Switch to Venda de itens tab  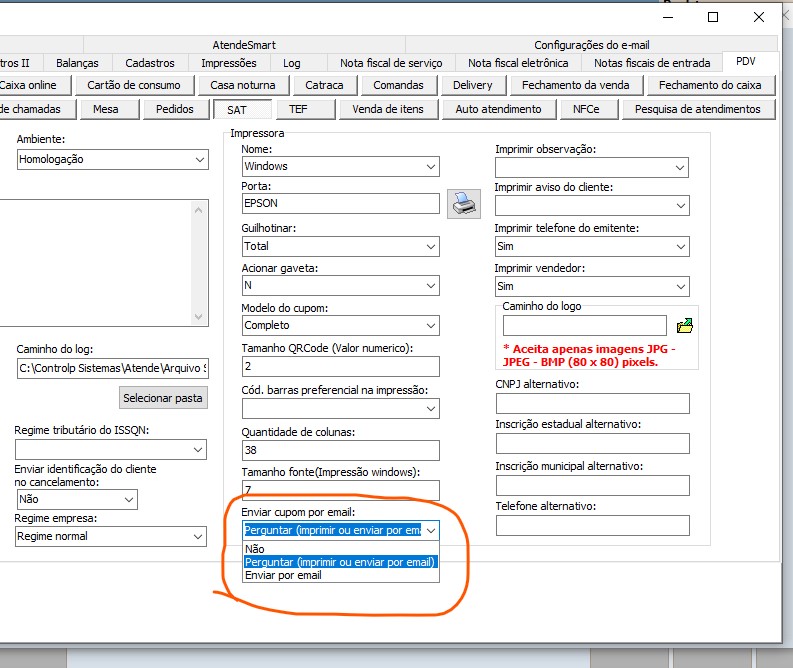pyautogui.click(x=388, y=109)
